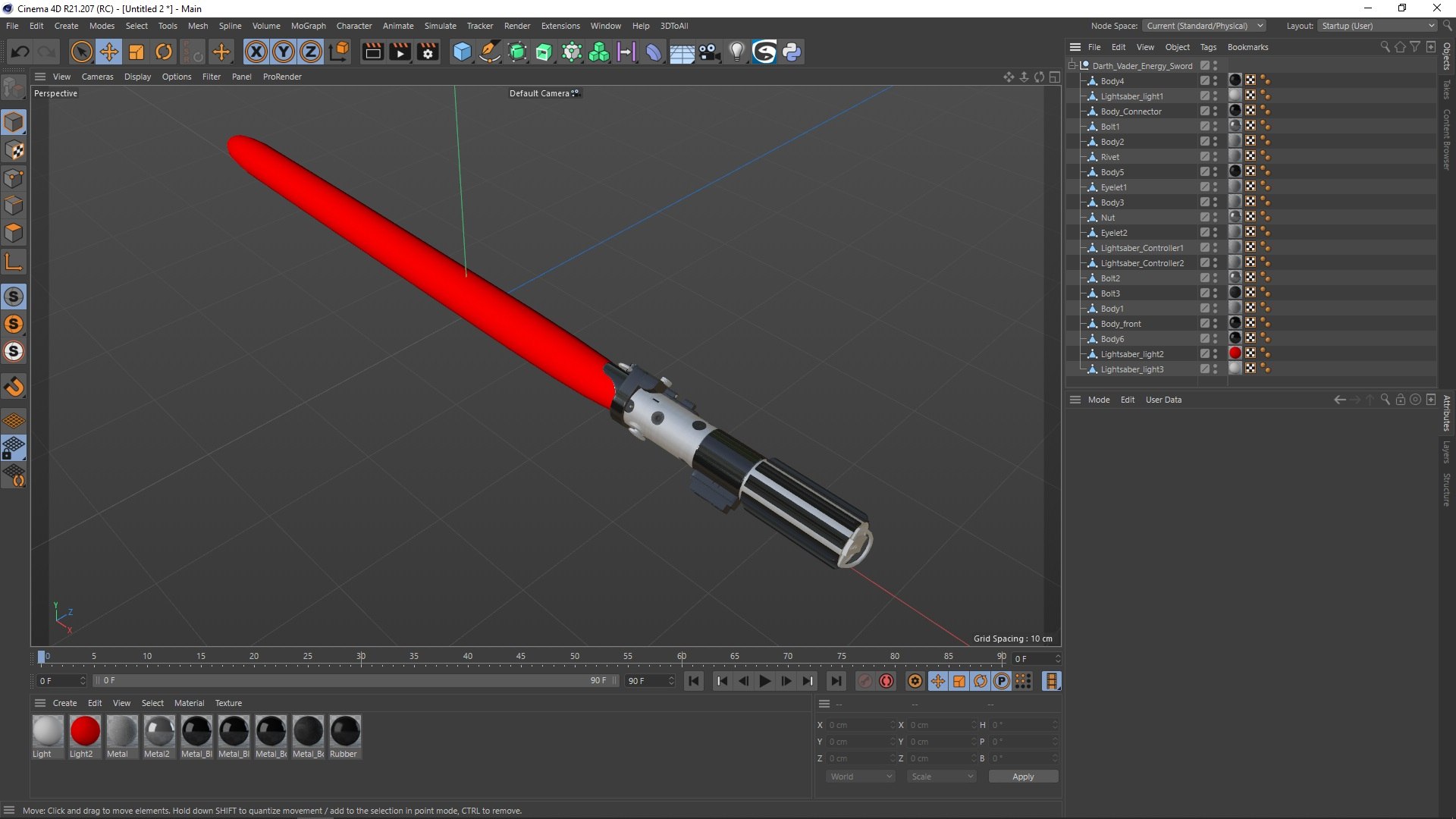Toggle Y axis lock

tap(284, 52)
